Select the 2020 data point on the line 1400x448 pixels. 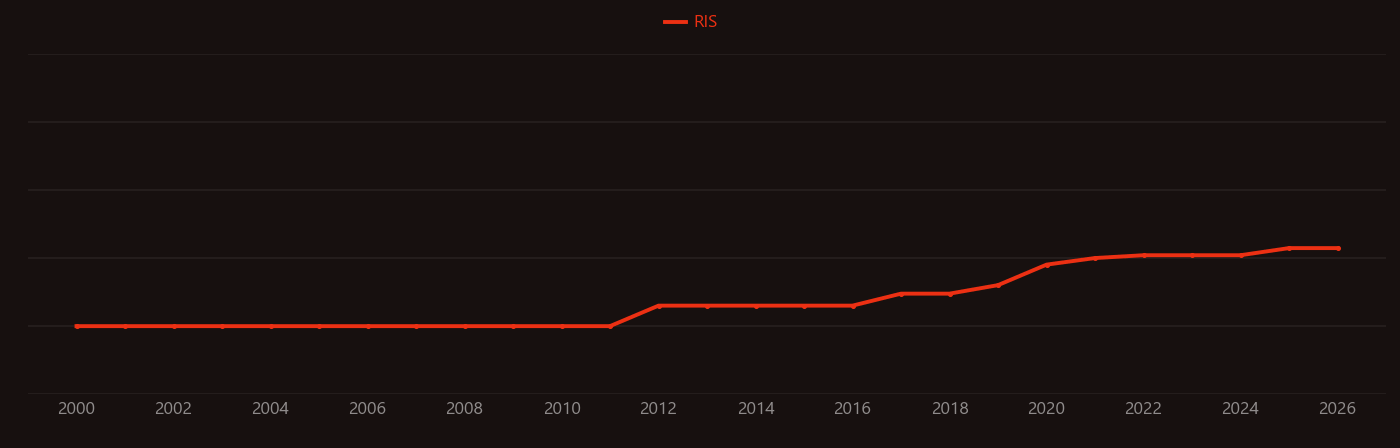[1047, 265]
